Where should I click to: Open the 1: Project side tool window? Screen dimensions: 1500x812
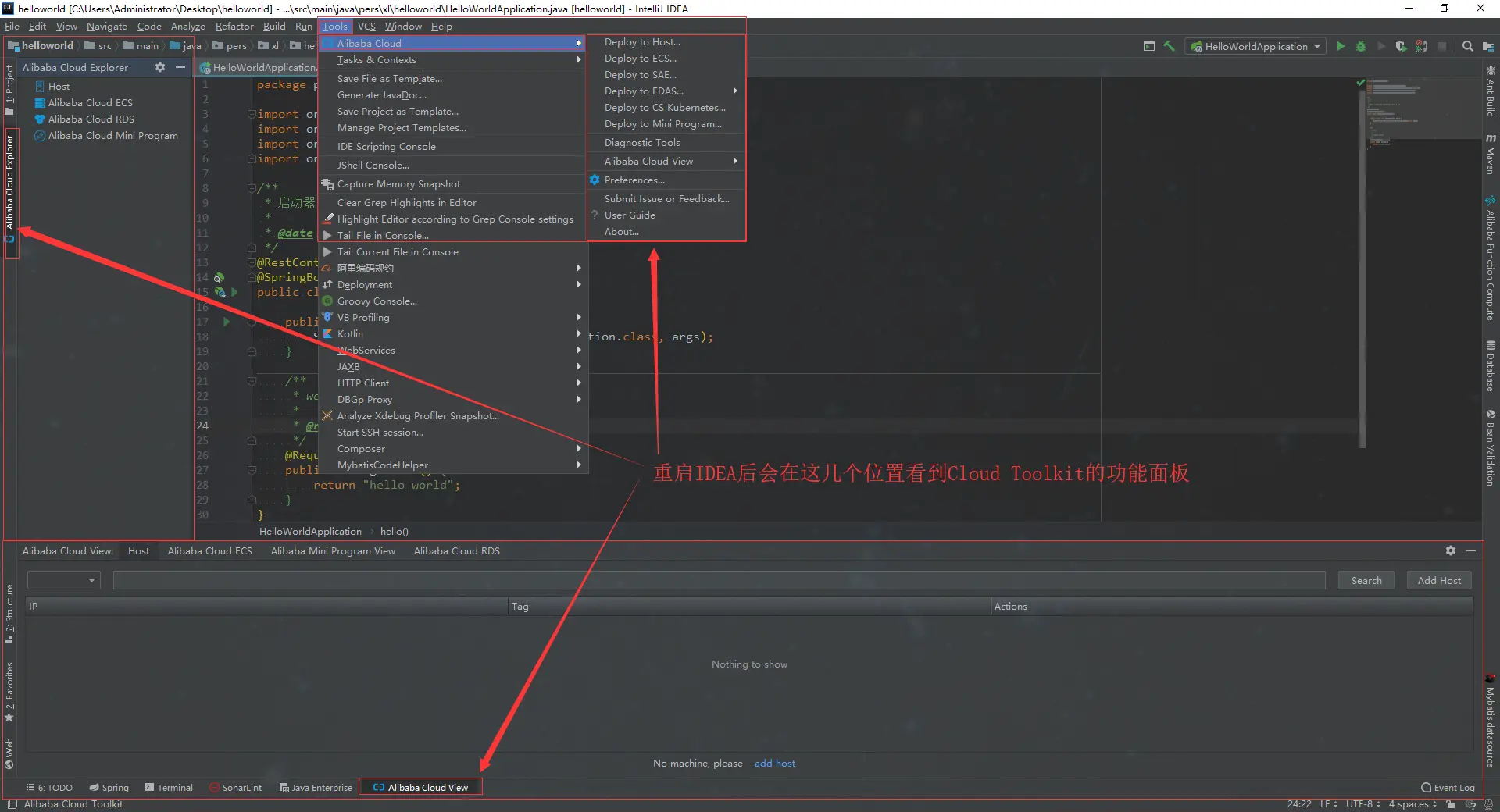click(x=9, y=90)
